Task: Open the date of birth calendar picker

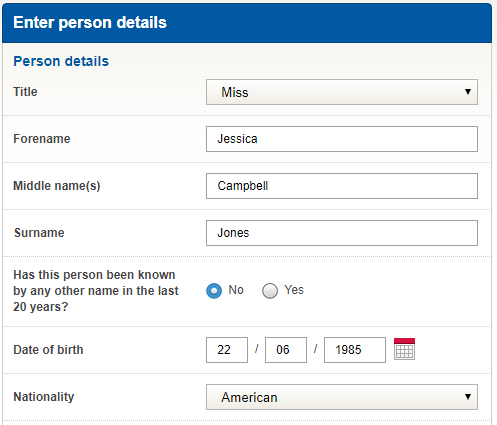Action: pyautogui.click(x=404, y=349)
